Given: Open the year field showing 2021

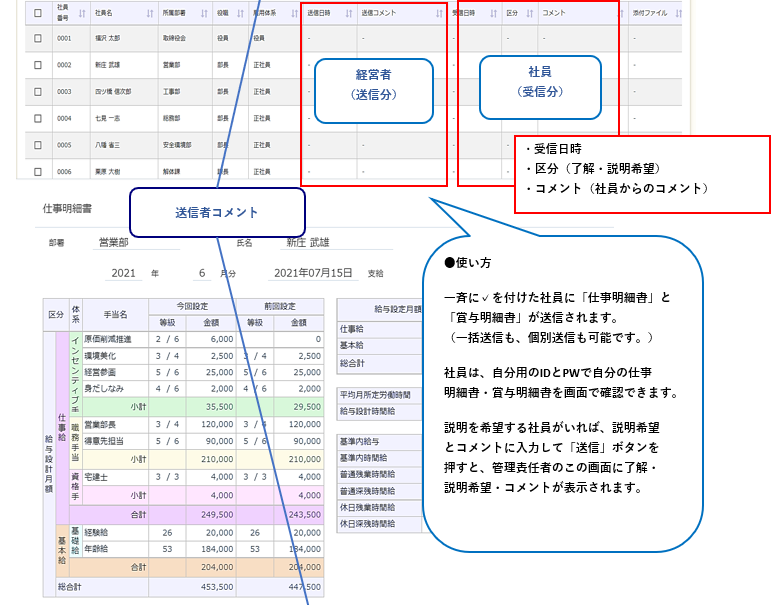Looking at the screenshot, I should point(123,272).
